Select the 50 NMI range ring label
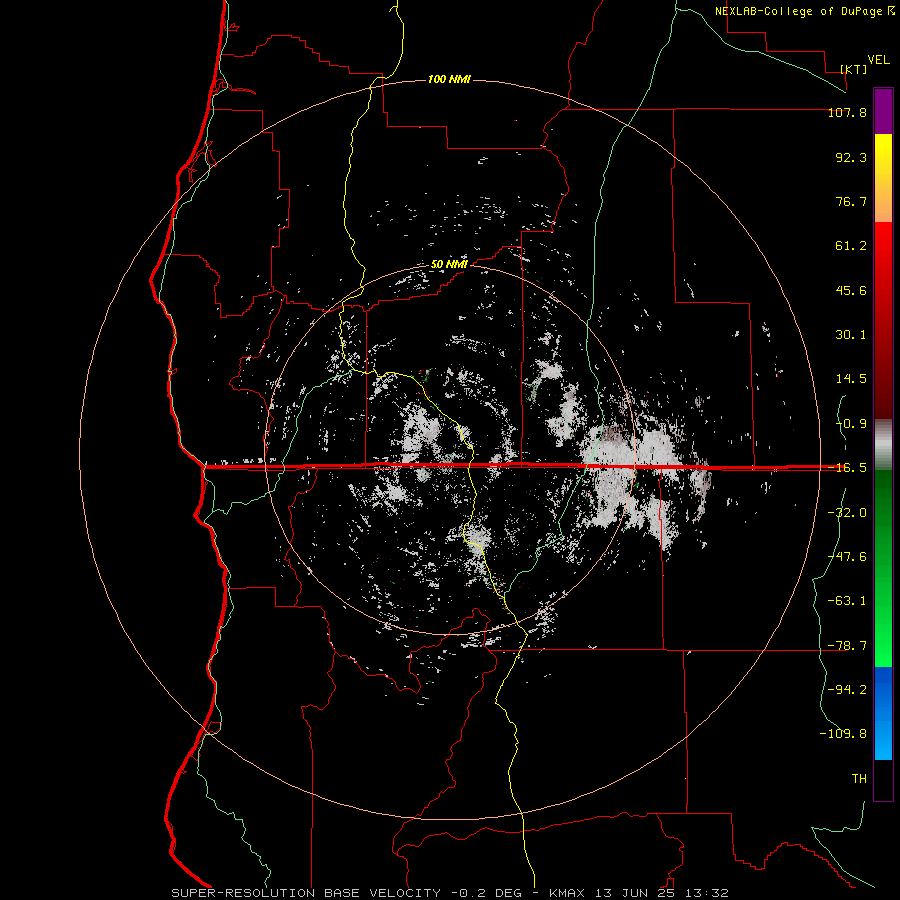The height and width of the screenshot is (900, 900). (449, 265)
